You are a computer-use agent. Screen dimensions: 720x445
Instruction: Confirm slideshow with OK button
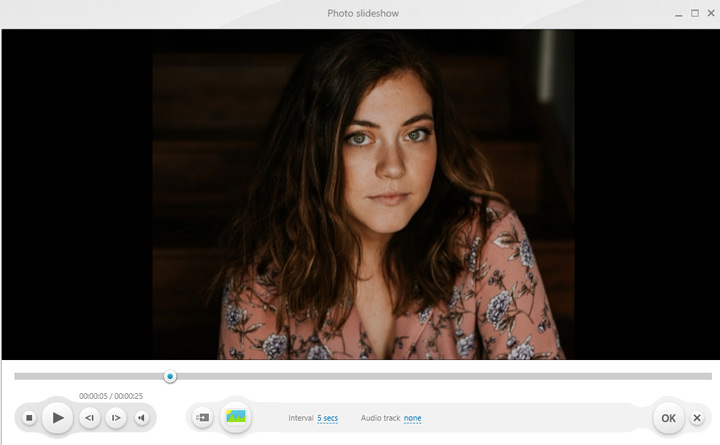pyautogui.click(x=668, y=418)
